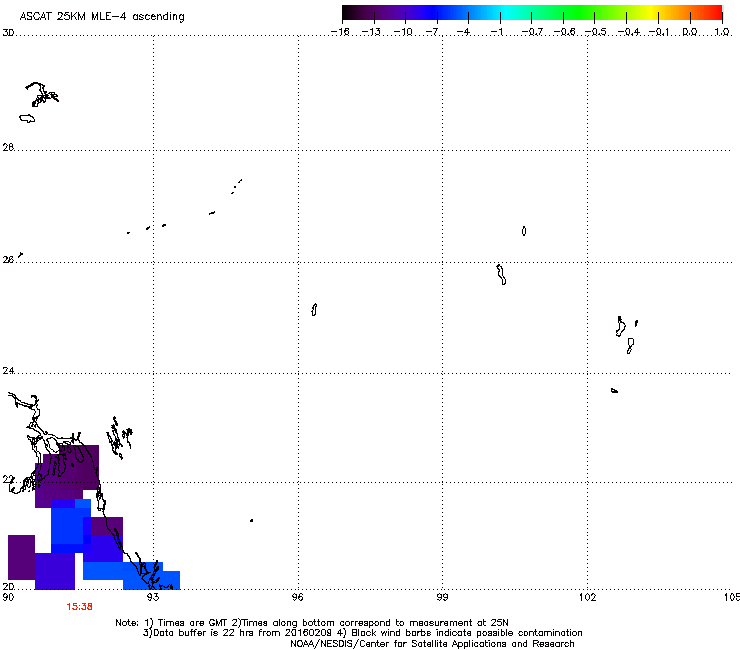Screen dimensions: 740x650
Task: Select the '1.0' color scale label
Action: click(x=722, y=32)
